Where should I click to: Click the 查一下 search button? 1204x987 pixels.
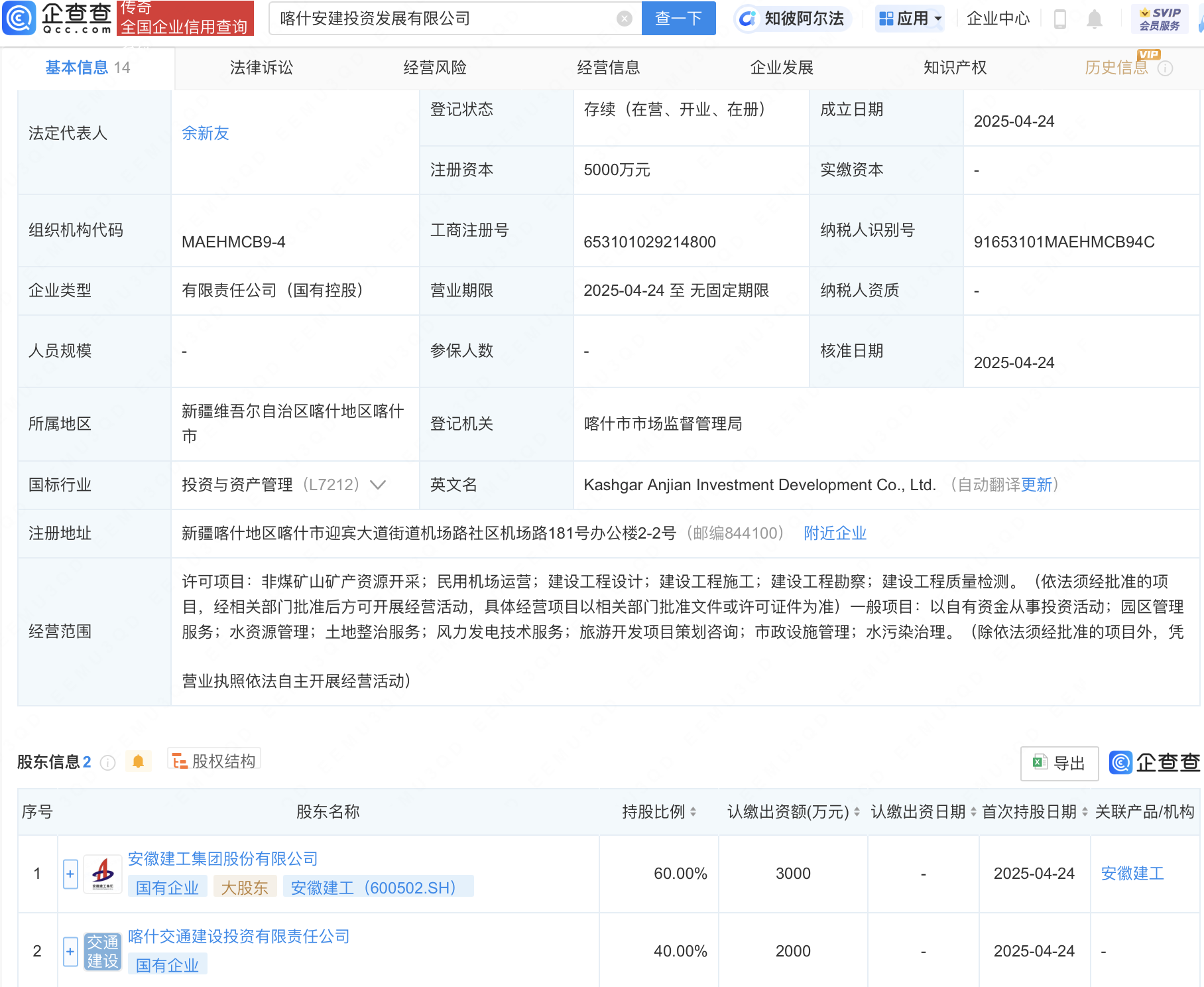click(678, 18)
